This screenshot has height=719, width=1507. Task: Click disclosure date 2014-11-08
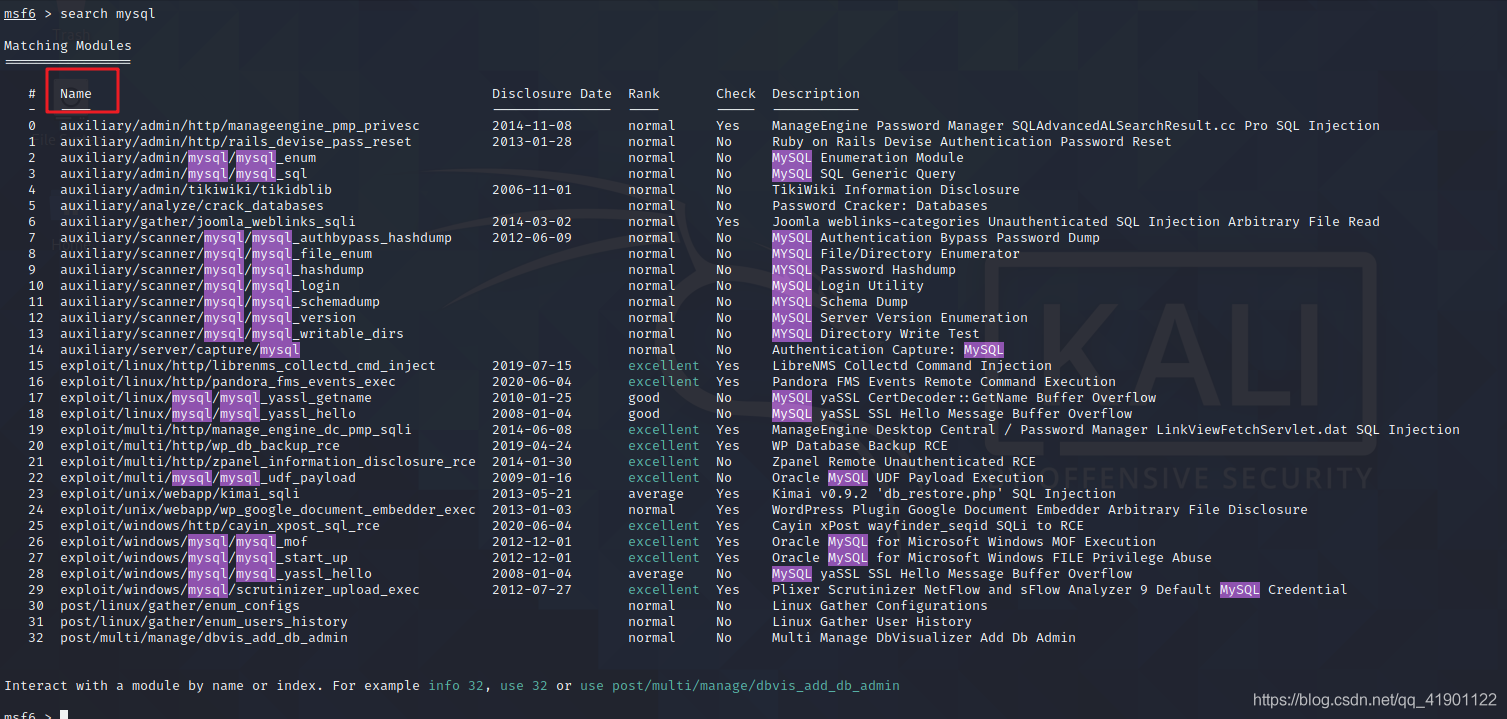click(532, 126)
